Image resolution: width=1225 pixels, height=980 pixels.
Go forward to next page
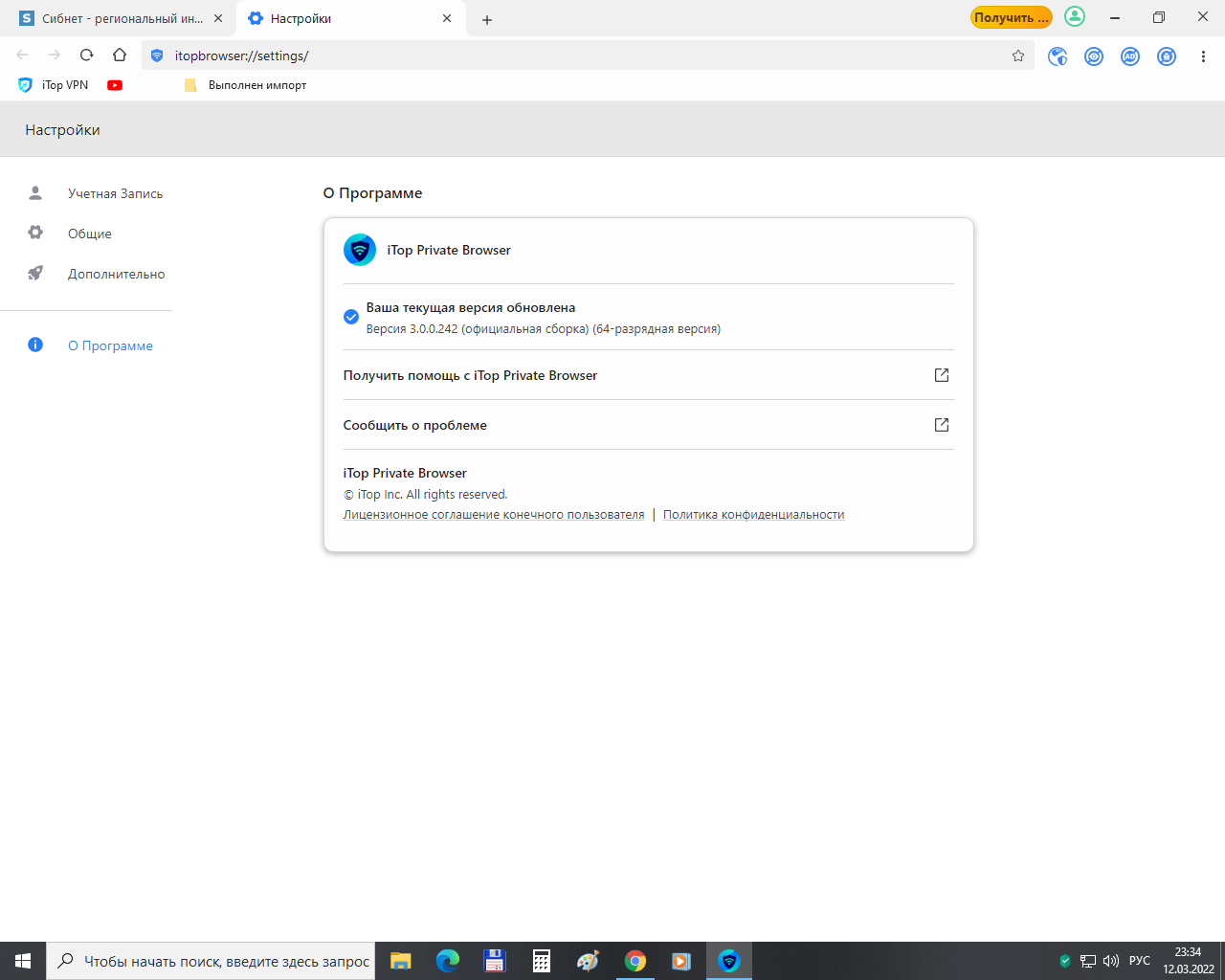tap(55, 56)
